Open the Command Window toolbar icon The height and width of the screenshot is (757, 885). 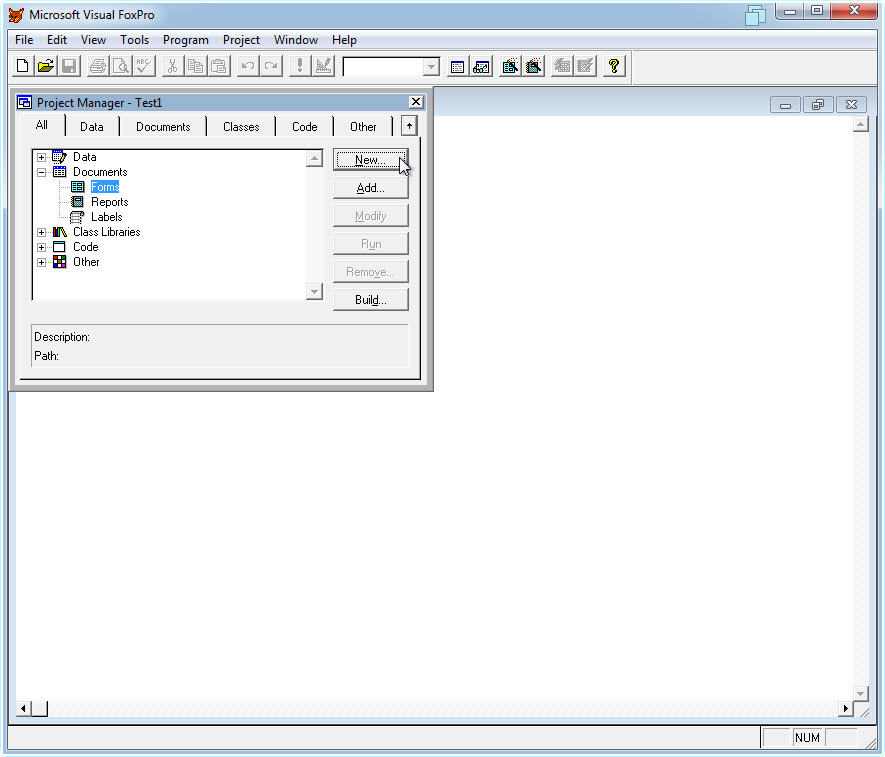(458, 67)
